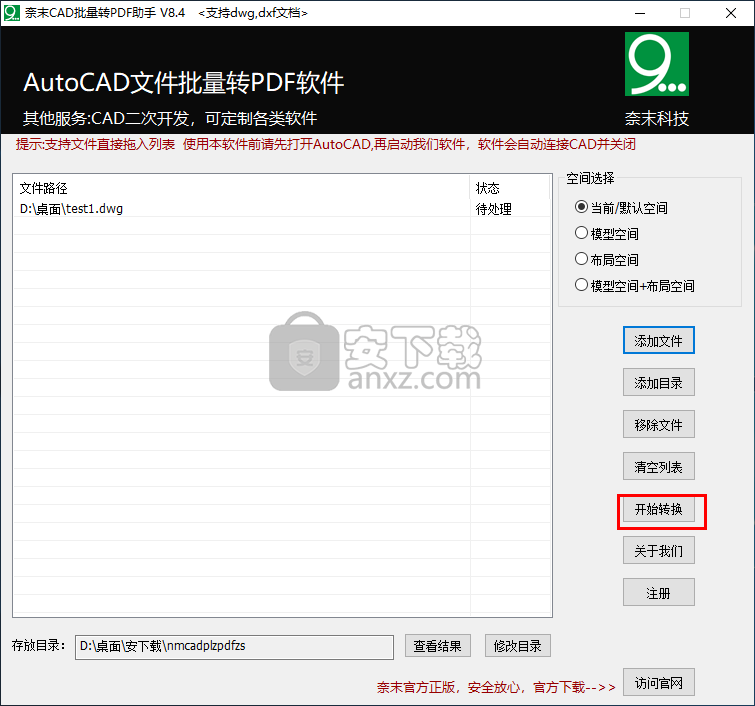Open the 关于我们 dialog
The height and width of the screenshot is (706, 755).
[658, 550]
